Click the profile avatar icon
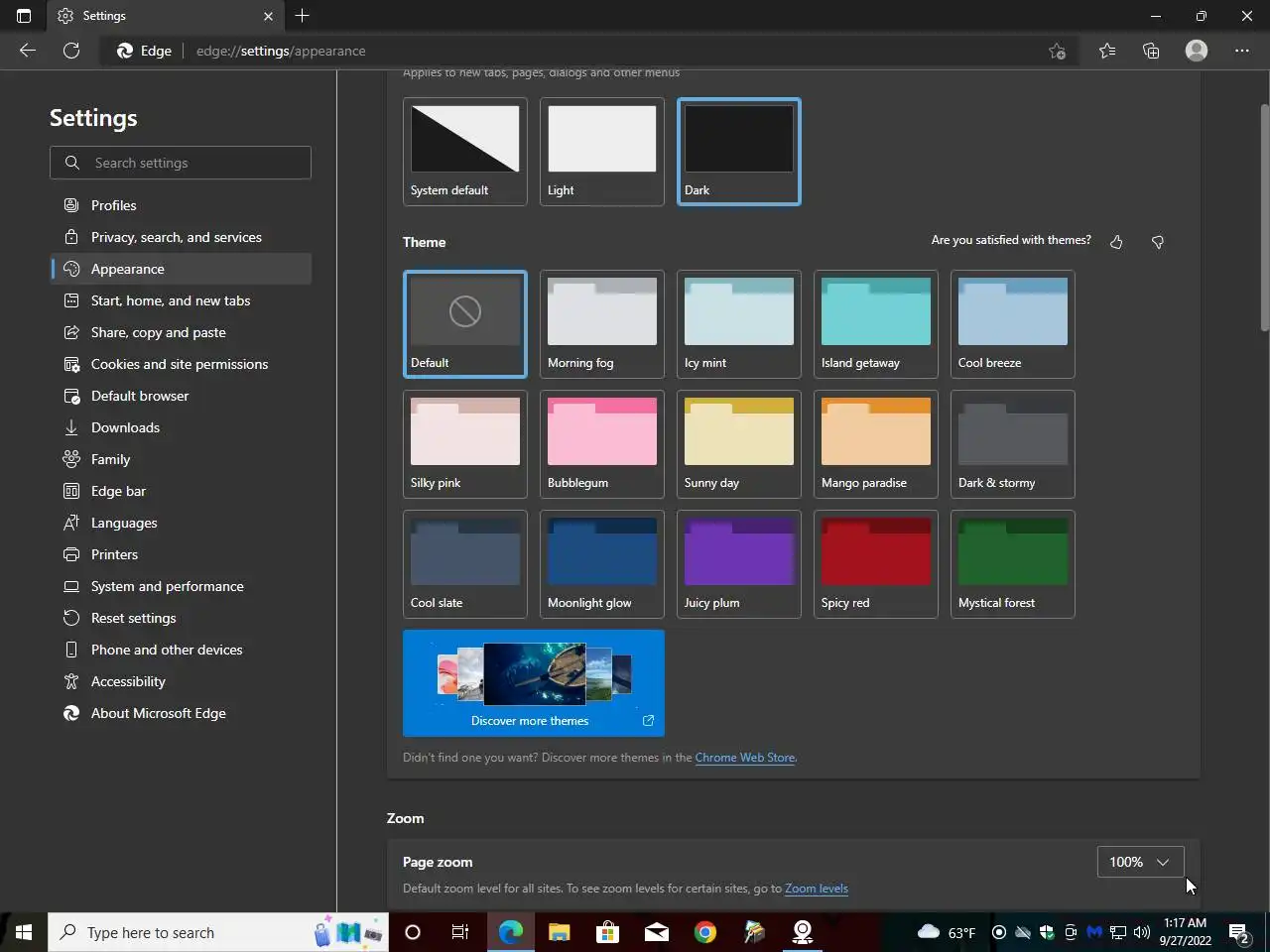 click(1197, 51)
